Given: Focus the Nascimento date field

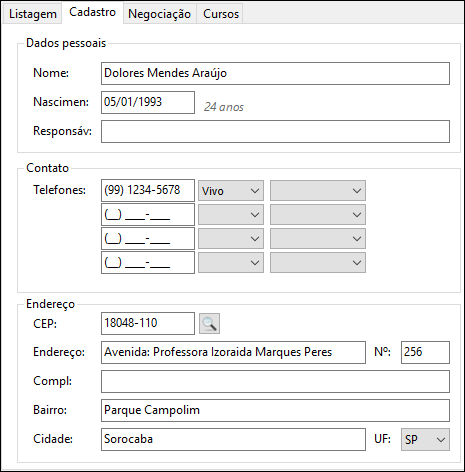Looking at the screenshot, I should pos(148,102).
